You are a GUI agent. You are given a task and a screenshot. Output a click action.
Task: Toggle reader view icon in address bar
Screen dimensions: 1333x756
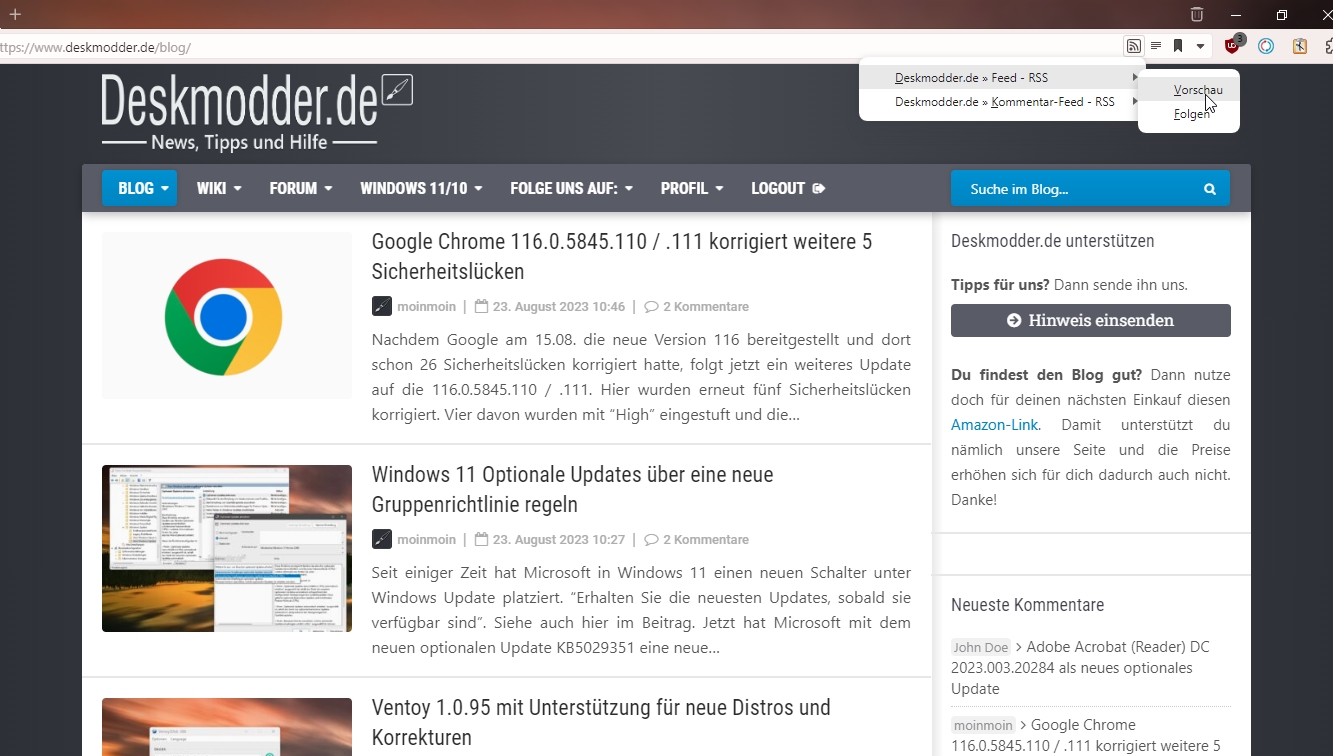tap(1156, 46)
